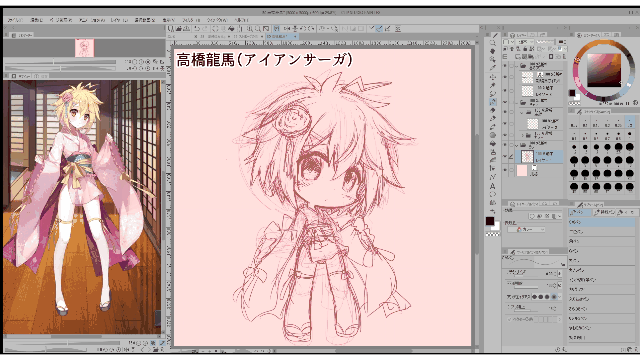Switch to the middle sub tool group tab
Image resolution: width=640 pixels, height=360 pixels.
point(604,212)
